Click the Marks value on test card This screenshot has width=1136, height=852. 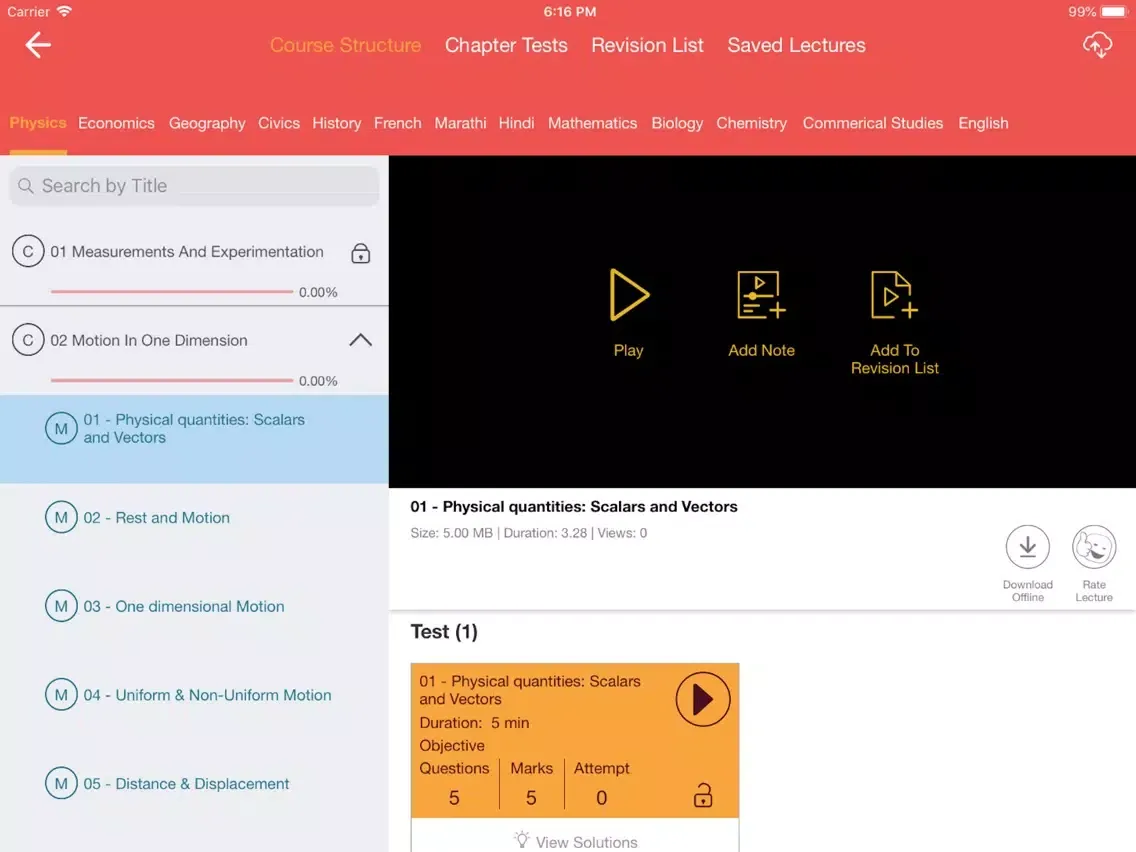tap(530, 798)
